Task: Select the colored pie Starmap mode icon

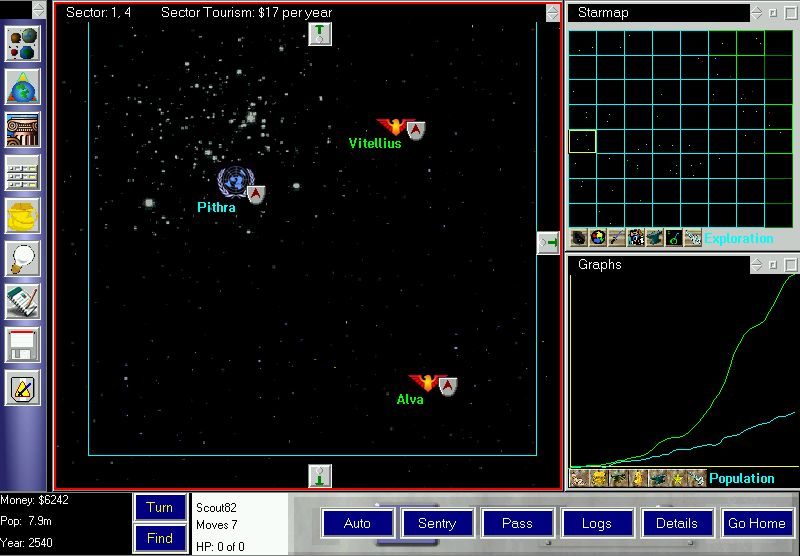Action: point(598,238)
